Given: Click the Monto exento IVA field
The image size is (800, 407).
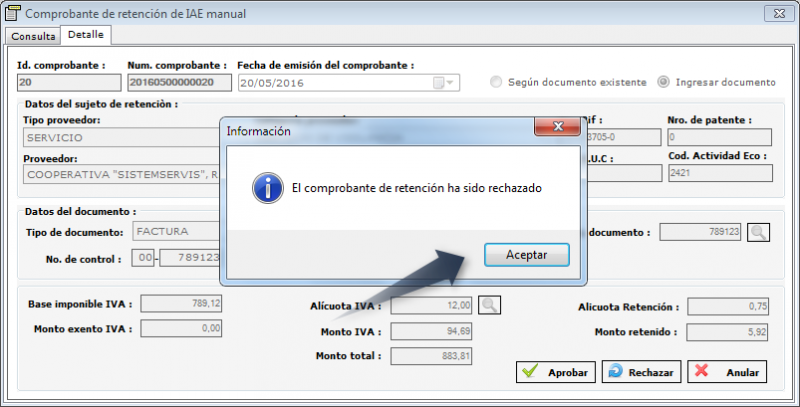Looking at the screenshot, I should [181, 328].
